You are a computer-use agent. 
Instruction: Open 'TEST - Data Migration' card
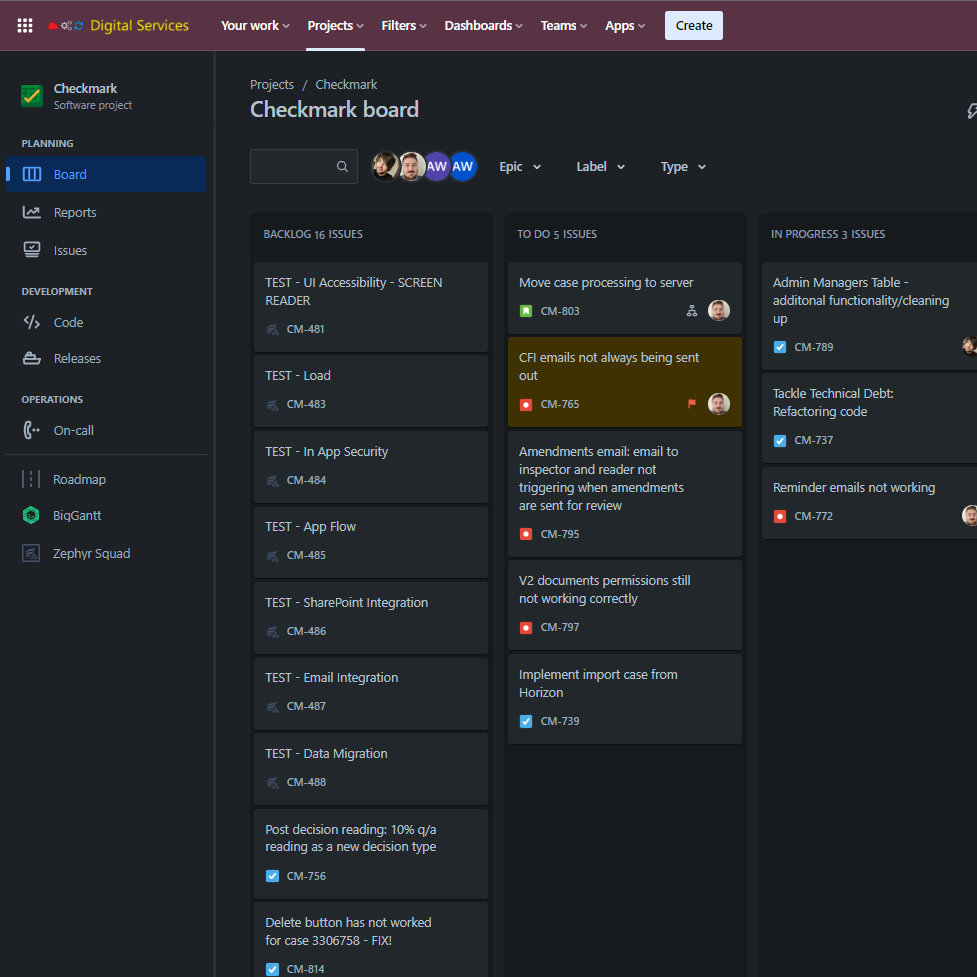pyautogui.click(x=371, y=768)
